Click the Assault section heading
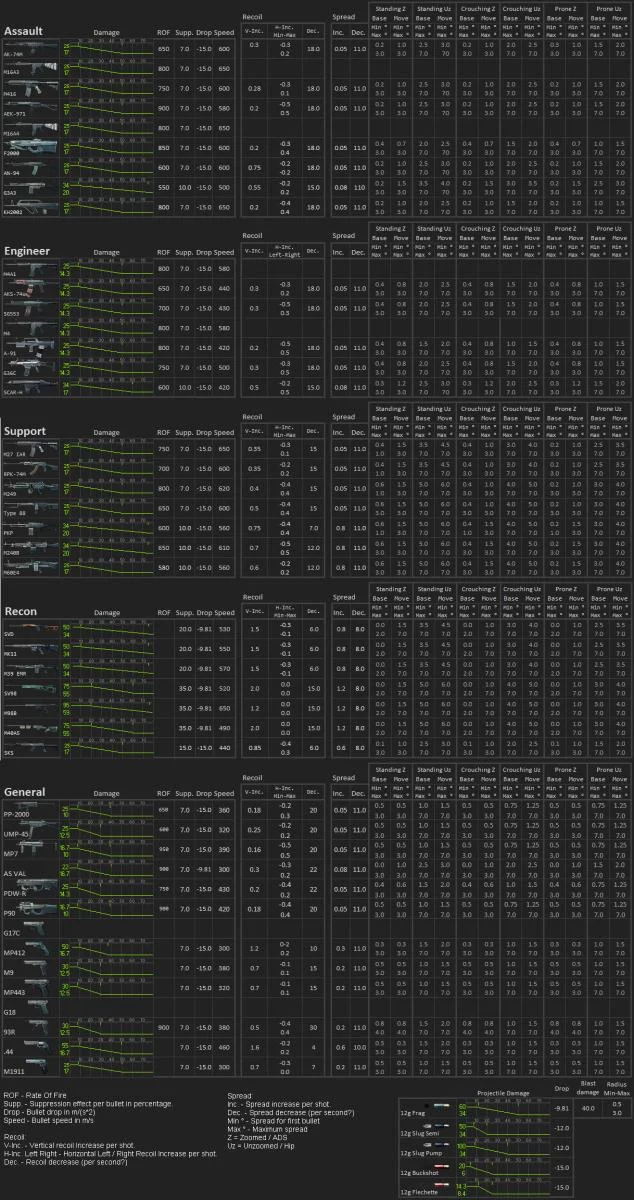 coord(22,31)
